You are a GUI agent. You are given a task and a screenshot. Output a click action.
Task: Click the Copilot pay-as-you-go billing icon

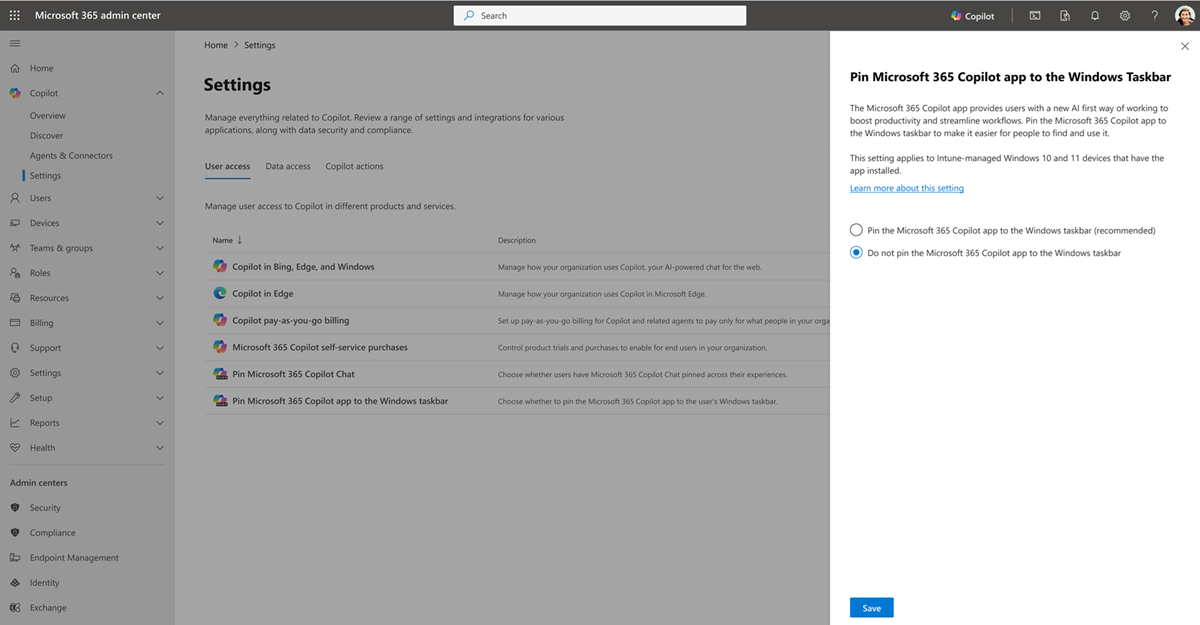tap(220, 320)
